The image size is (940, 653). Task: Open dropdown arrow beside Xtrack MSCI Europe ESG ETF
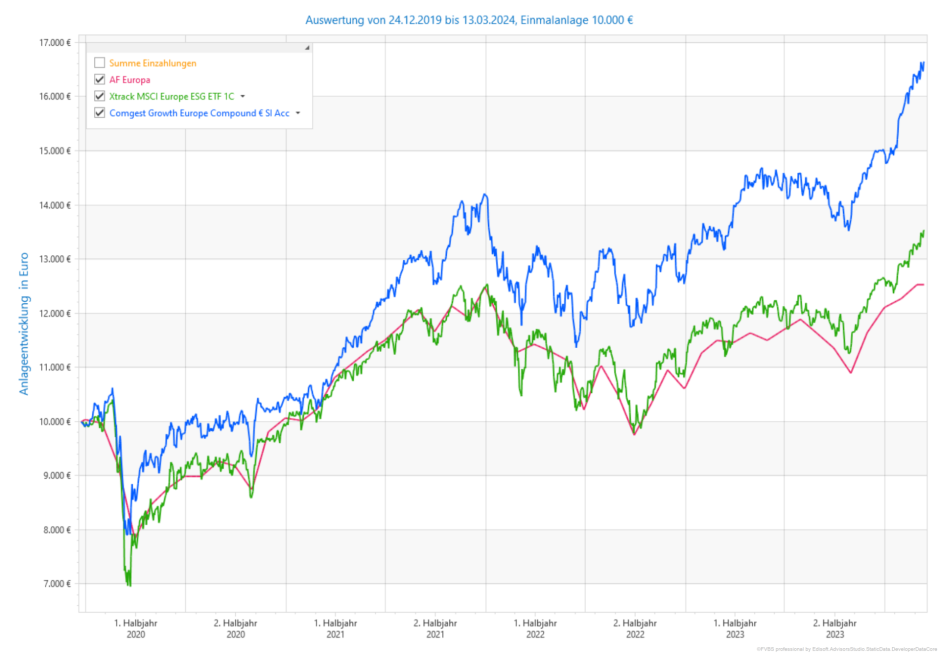243,97
